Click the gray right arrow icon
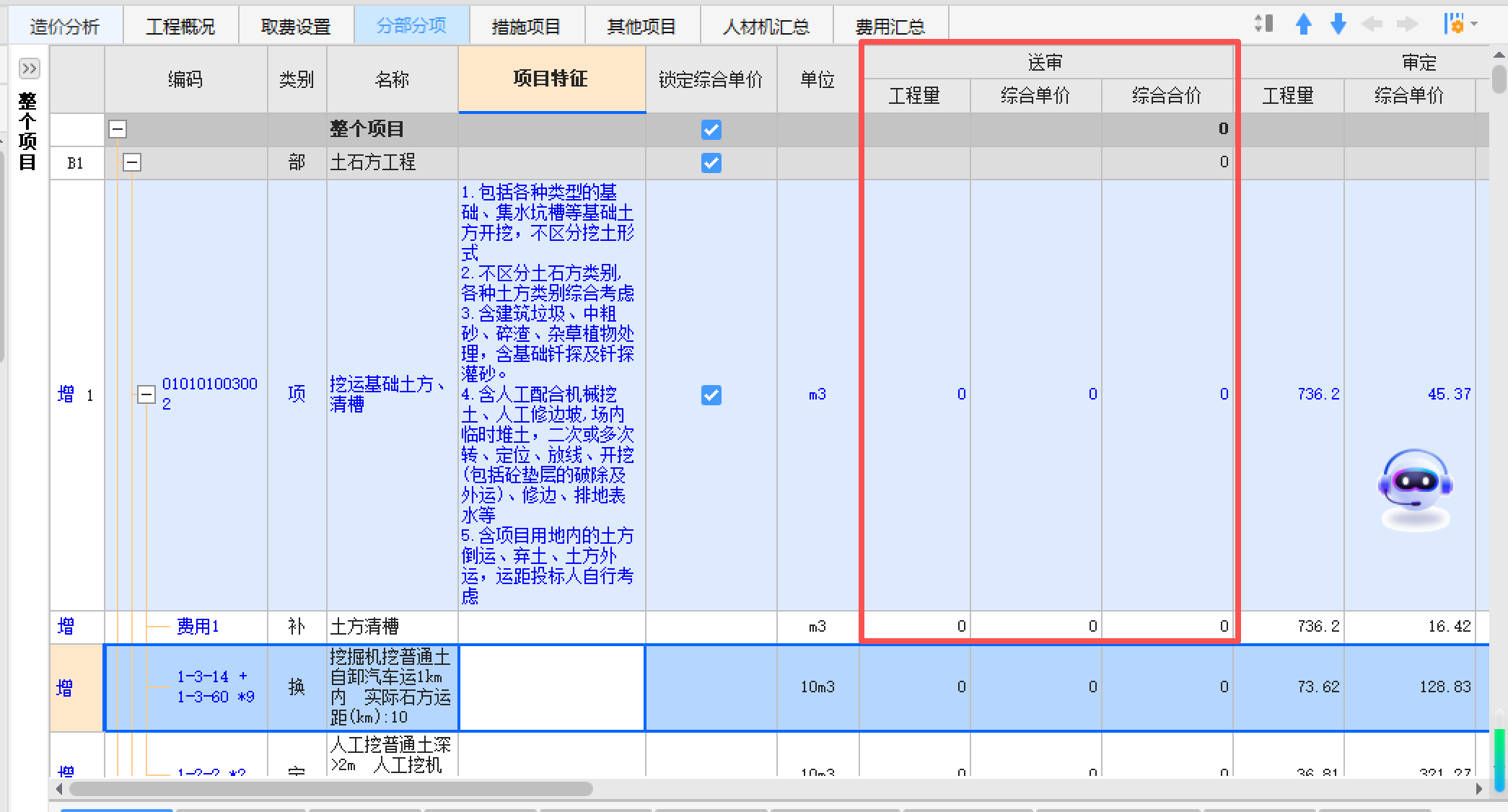The height and width of the screenshot is (812, 1508). tap(1407, 25)
